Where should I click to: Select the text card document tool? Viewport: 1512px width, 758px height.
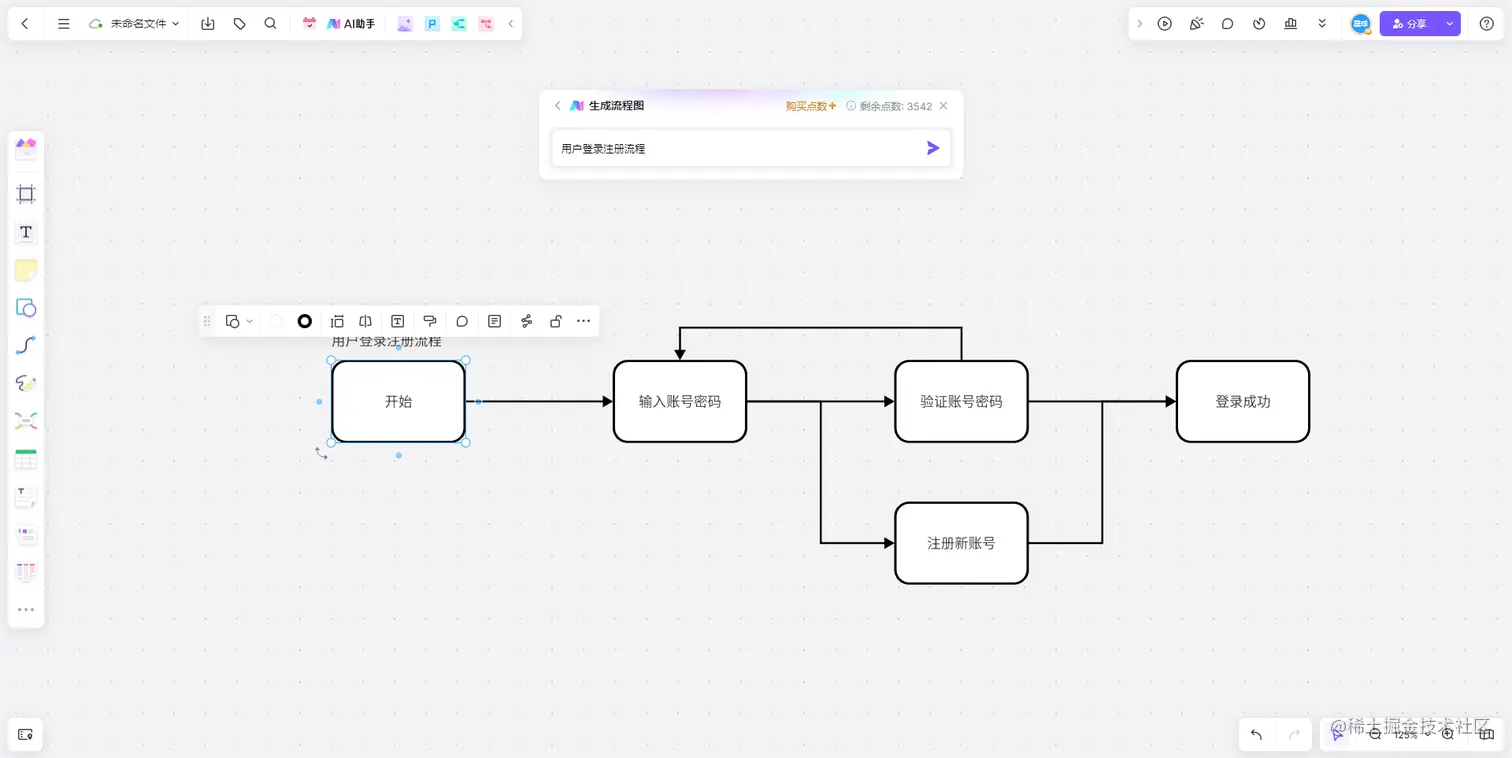26,497
